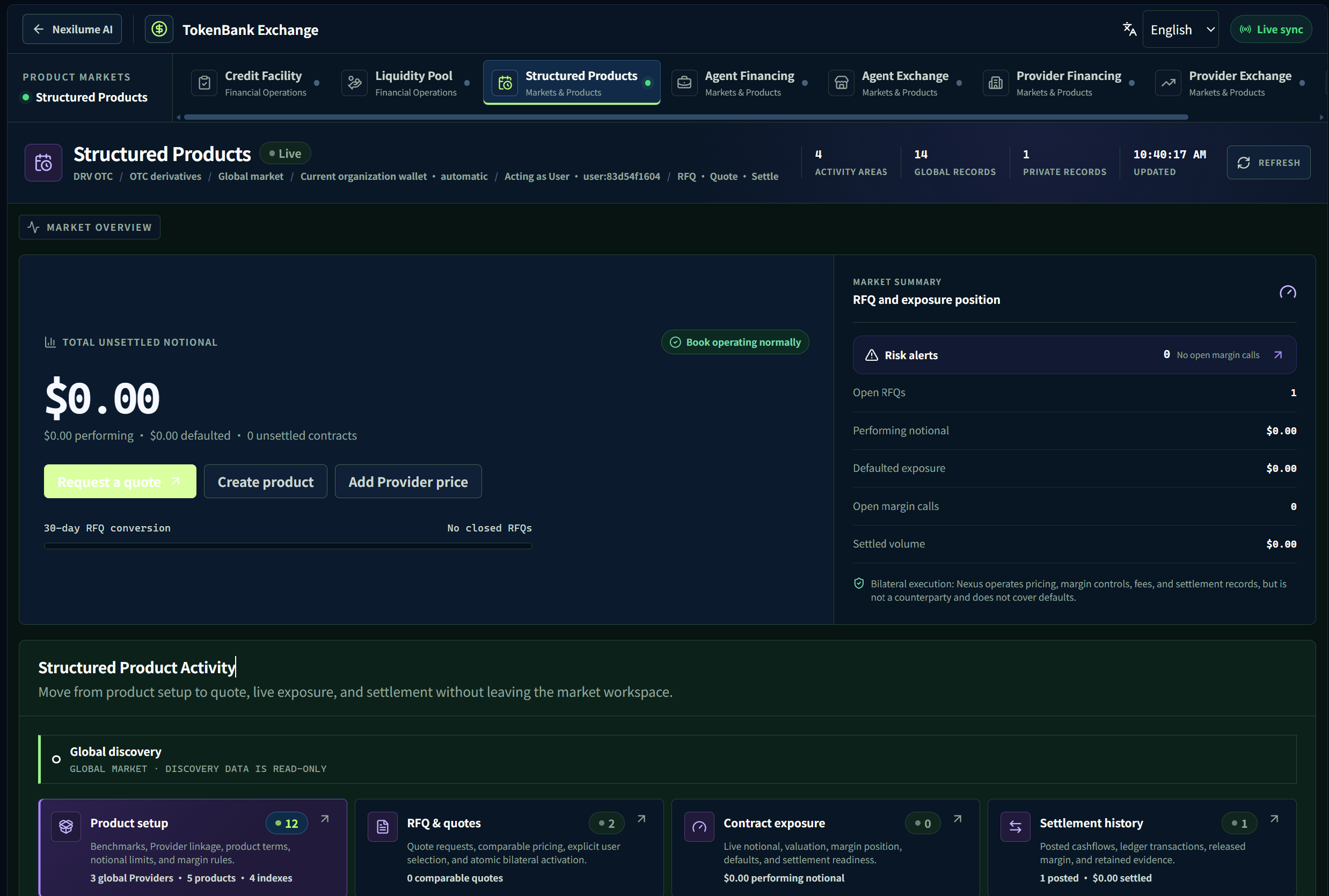Open Contract exposure external arrow
1329x896 pixels.
pos(958,819)
